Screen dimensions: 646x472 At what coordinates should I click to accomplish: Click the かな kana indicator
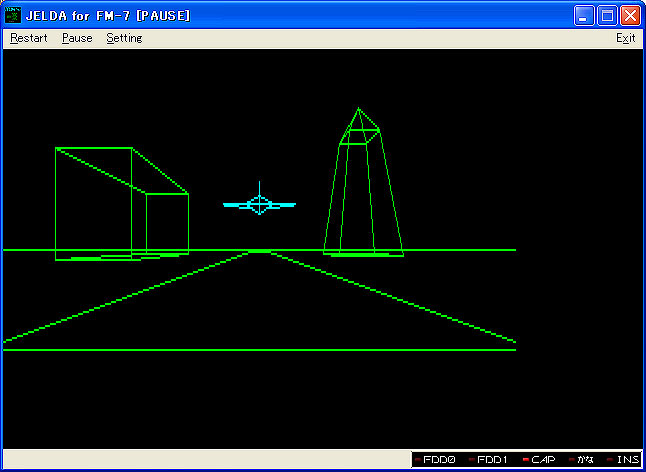581,460
